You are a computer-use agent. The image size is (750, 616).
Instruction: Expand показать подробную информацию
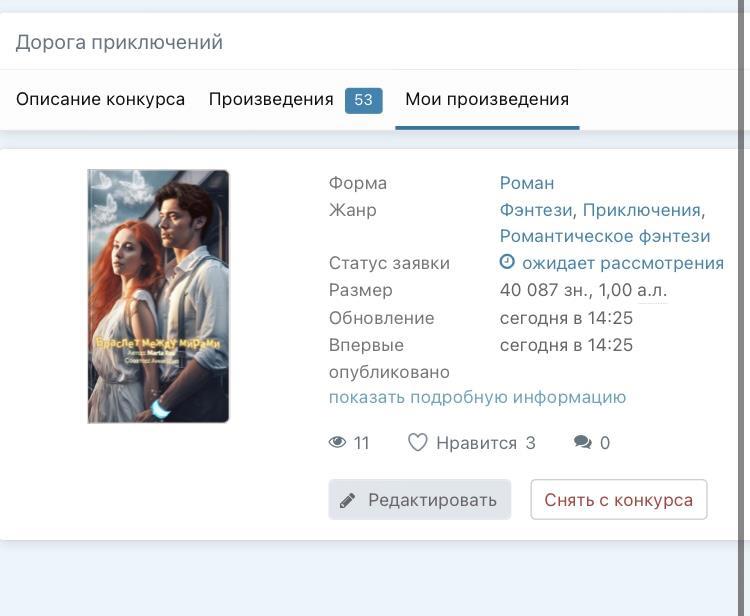coord(477,397)
